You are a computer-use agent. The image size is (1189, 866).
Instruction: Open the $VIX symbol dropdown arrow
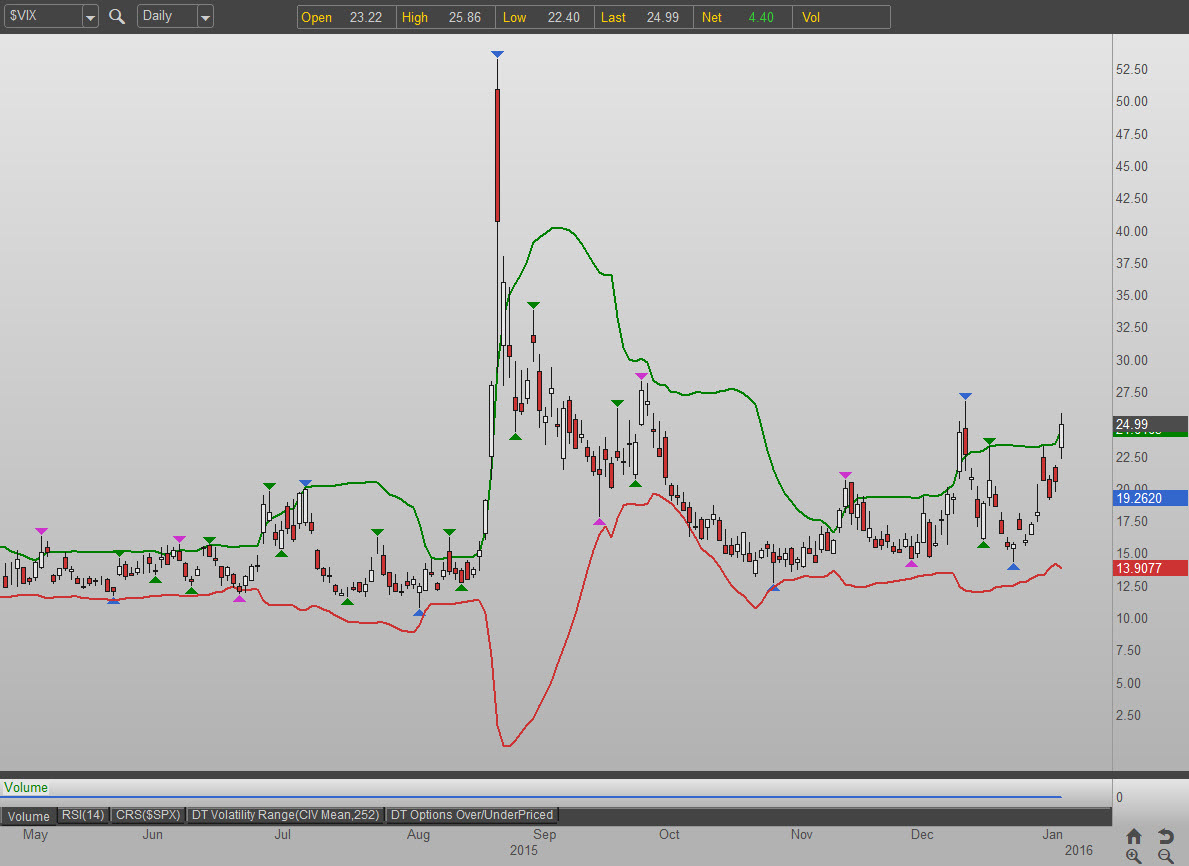tap(90, 17)
